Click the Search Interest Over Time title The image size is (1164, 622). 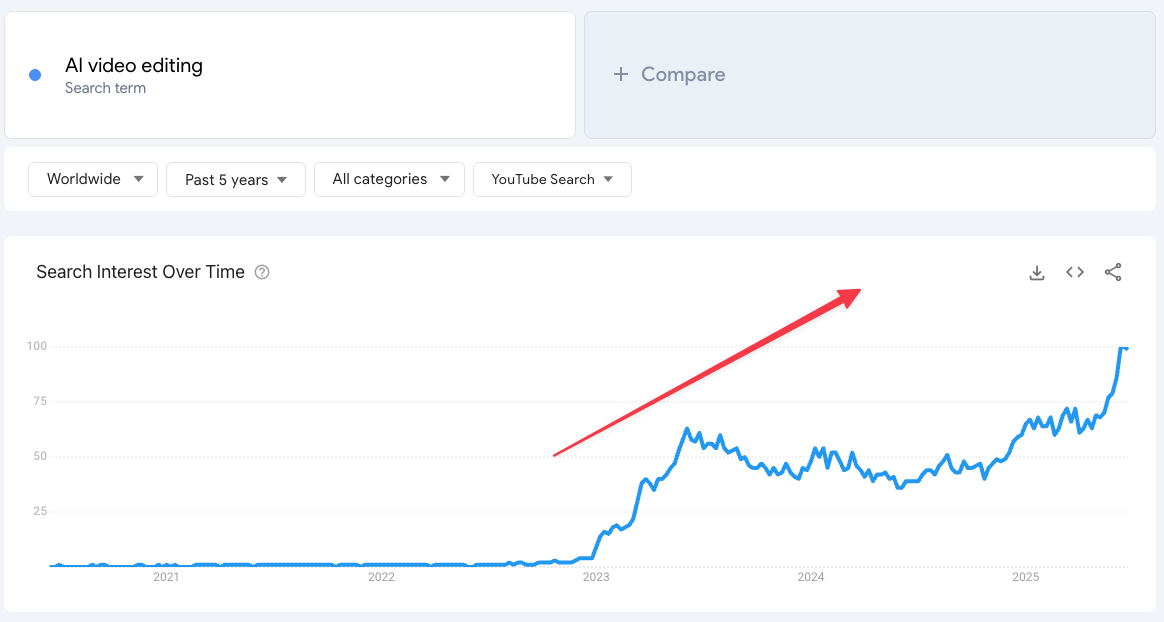tap(140, 271)
